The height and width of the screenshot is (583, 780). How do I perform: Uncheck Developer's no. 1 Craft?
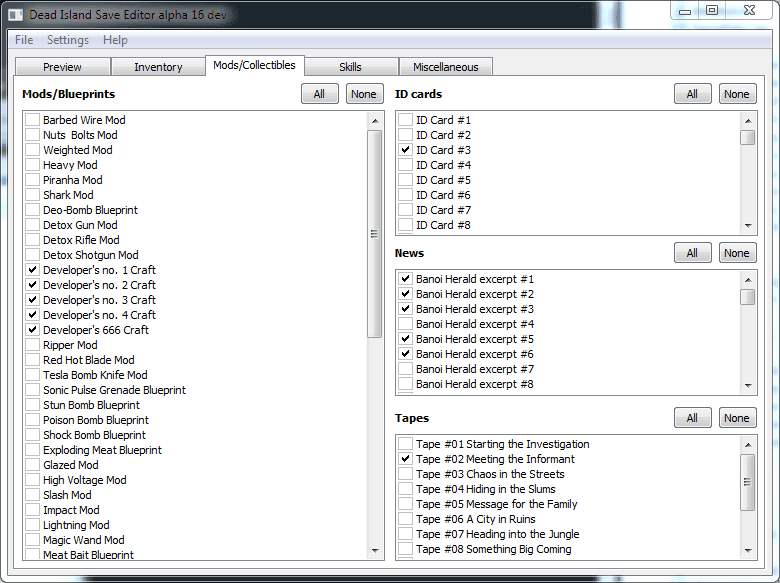32,270
